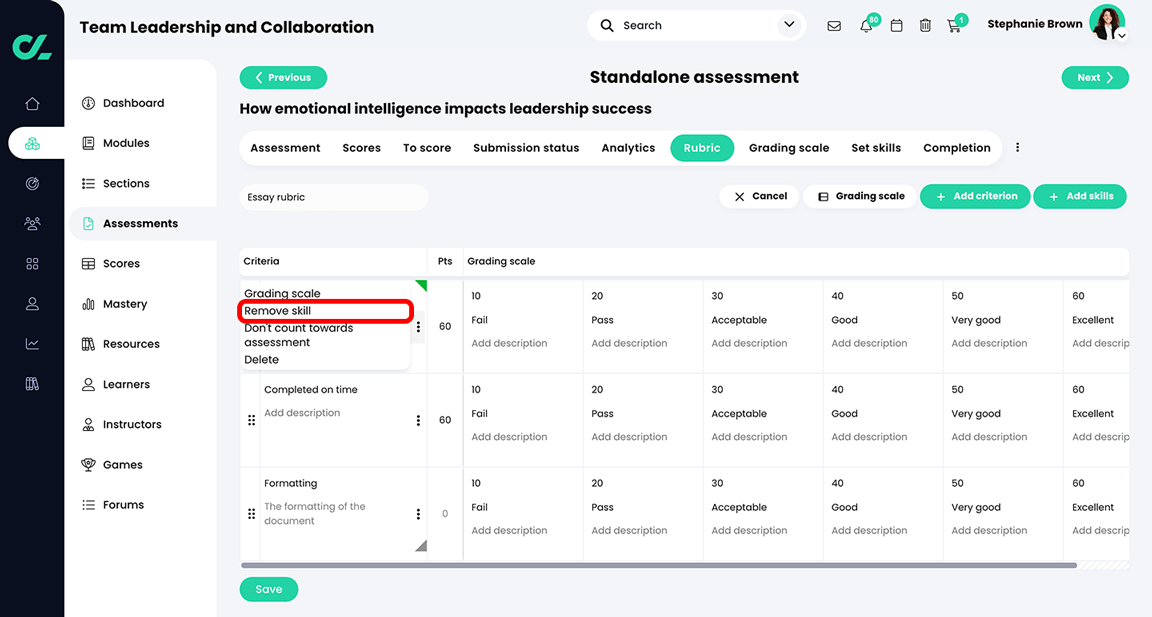Switch to the Analytics tab

coord(628,147)
